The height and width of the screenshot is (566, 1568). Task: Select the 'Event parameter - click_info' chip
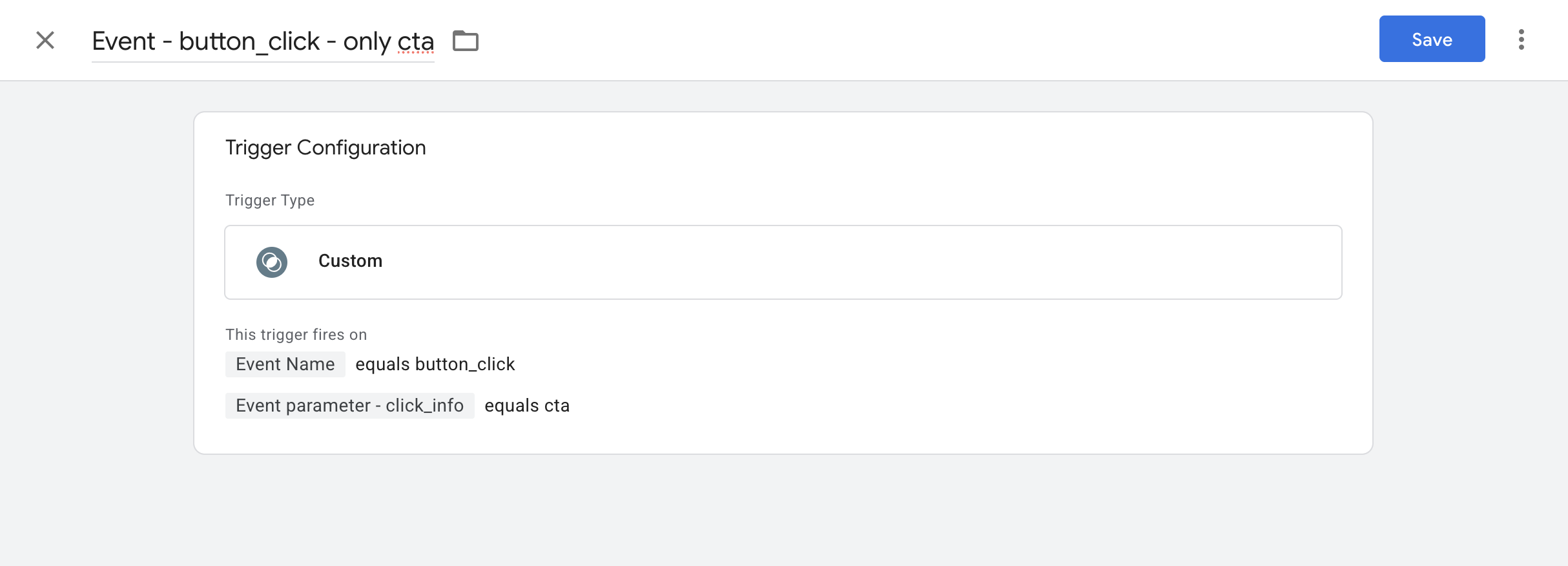(x=349, y=406)
